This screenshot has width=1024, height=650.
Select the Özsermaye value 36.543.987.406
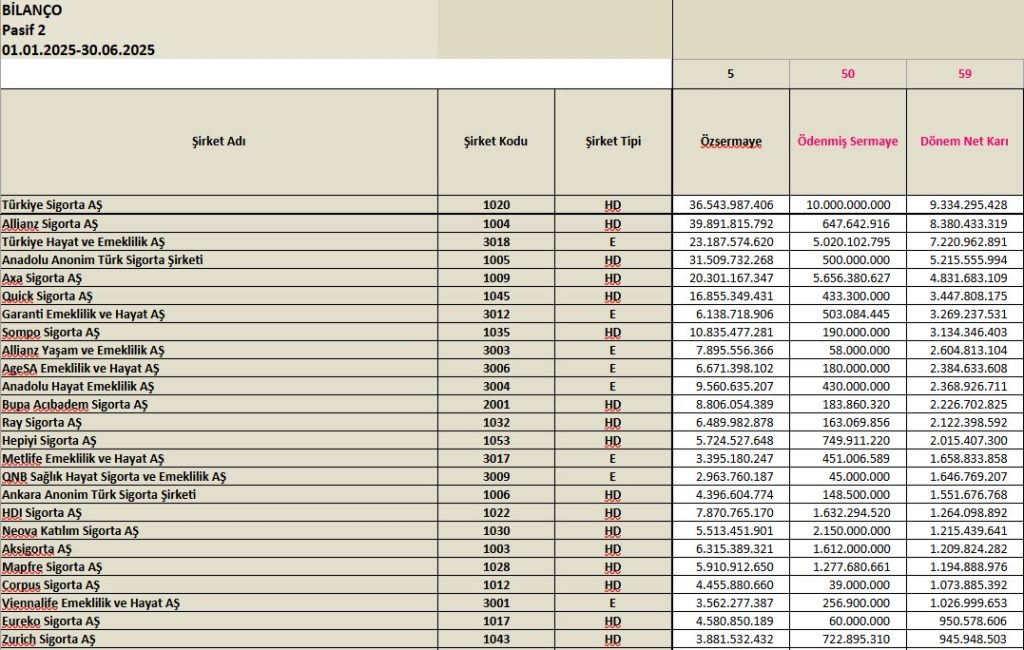tap(731, 204)
